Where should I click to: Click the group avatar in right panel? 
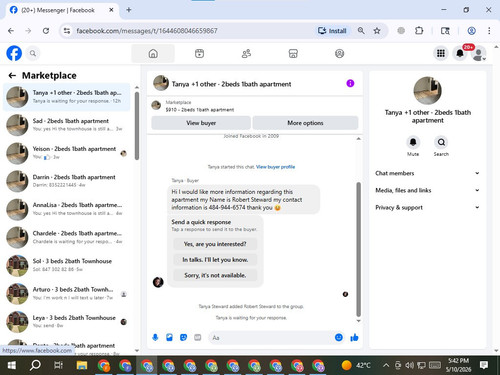pyautogui.click(x=427, y=90)
